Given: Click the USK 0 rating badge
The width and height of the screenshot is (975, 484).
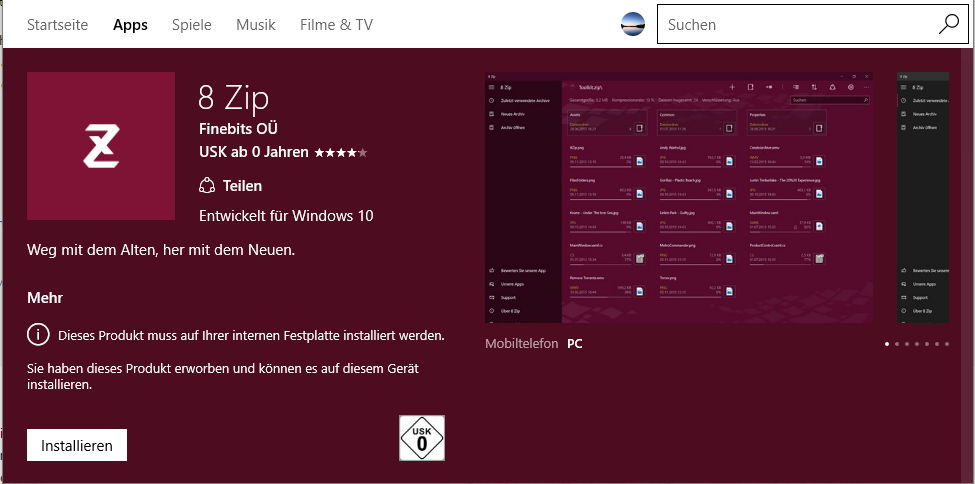Looking at the screenshot, I should 422,438.
